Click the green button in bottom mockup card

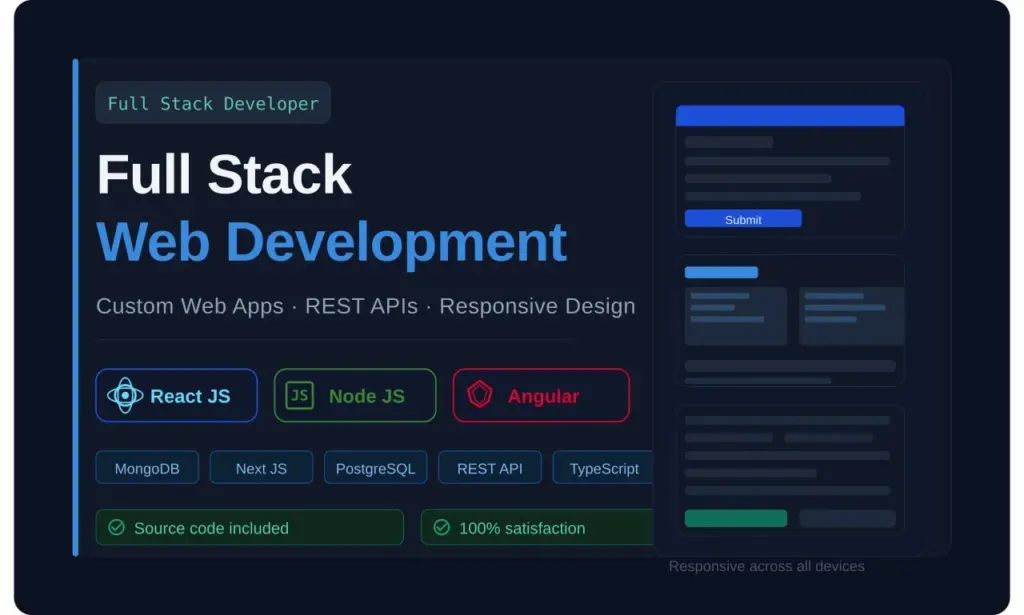point(735,518)
